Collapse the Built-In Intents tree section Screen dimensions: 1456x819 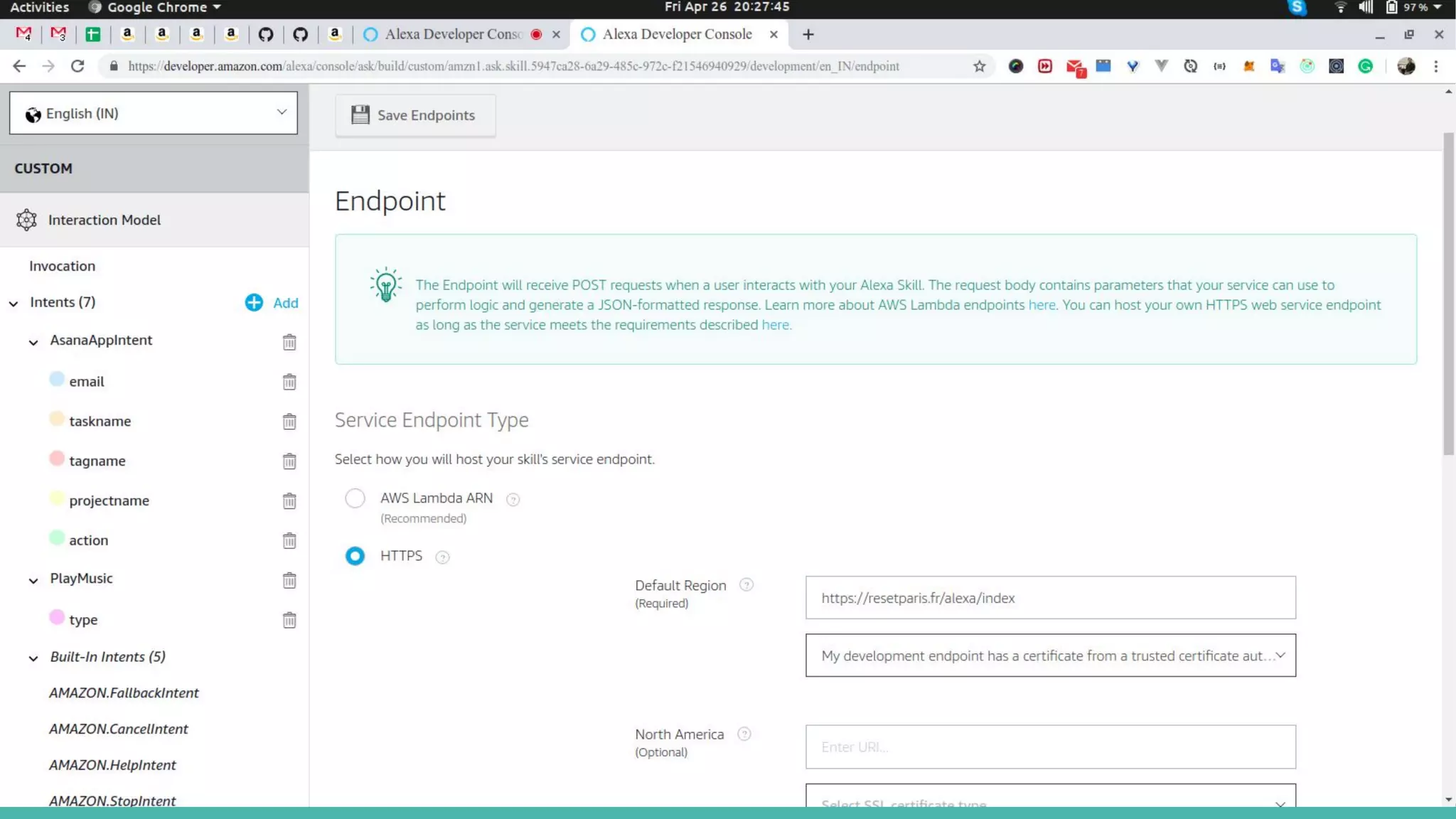pos(33,658)
